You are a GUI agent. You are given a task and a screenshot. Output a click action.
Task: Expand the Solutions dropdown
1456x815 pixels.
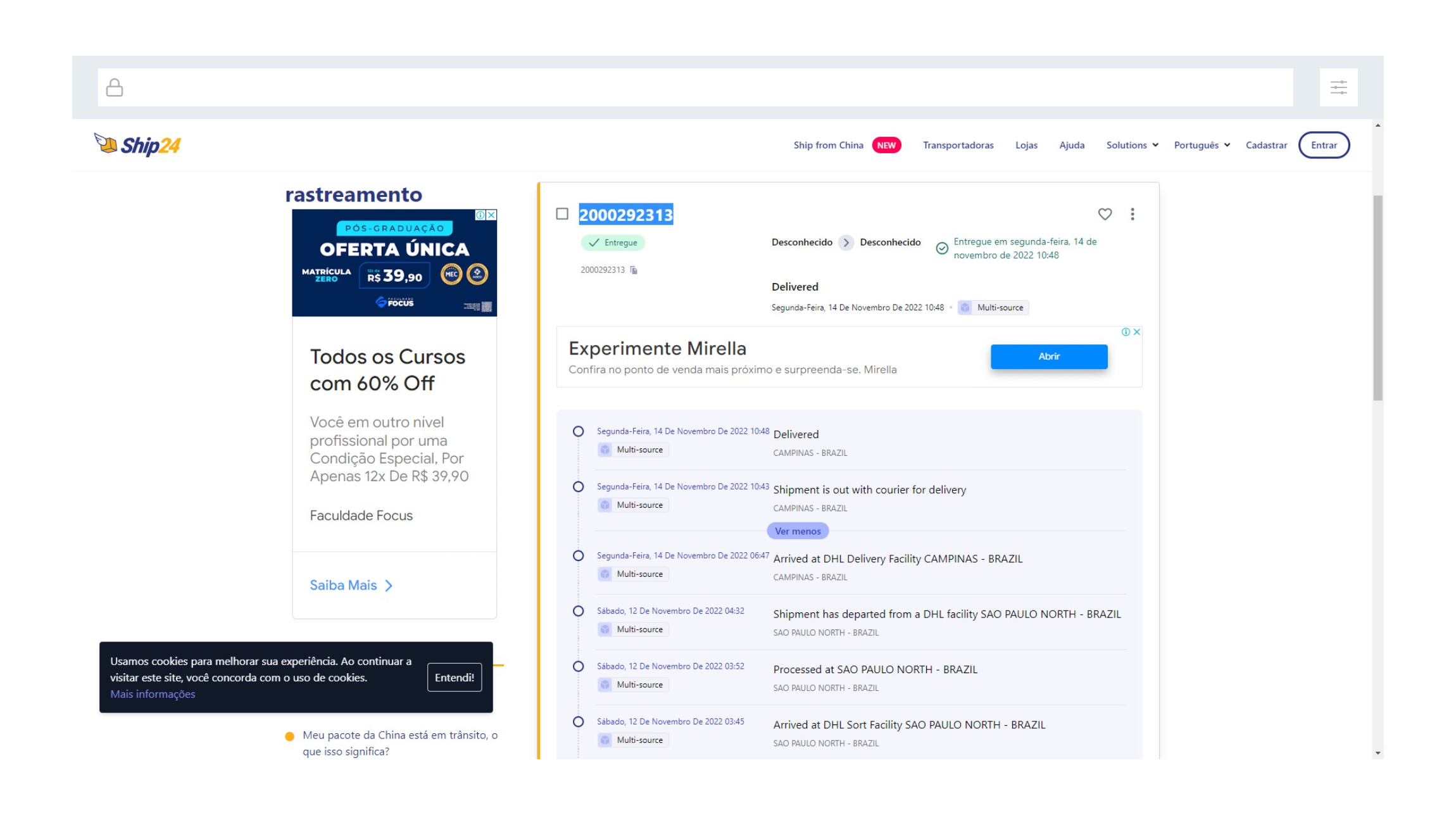pyautogui.click(x=1132, y=145)
